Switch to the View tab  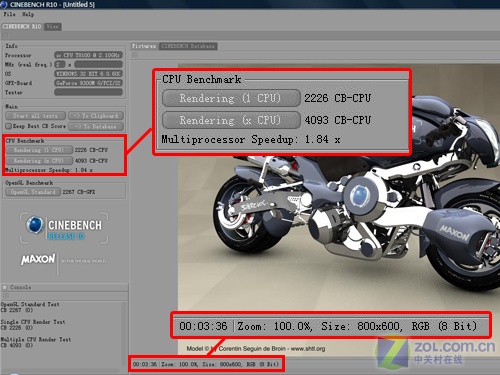pos(53,27)
